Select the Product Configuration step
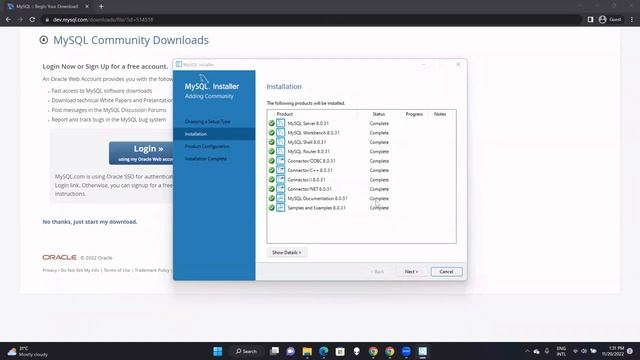The height and width of the screenshot is (360, 640). coord(207,146)
